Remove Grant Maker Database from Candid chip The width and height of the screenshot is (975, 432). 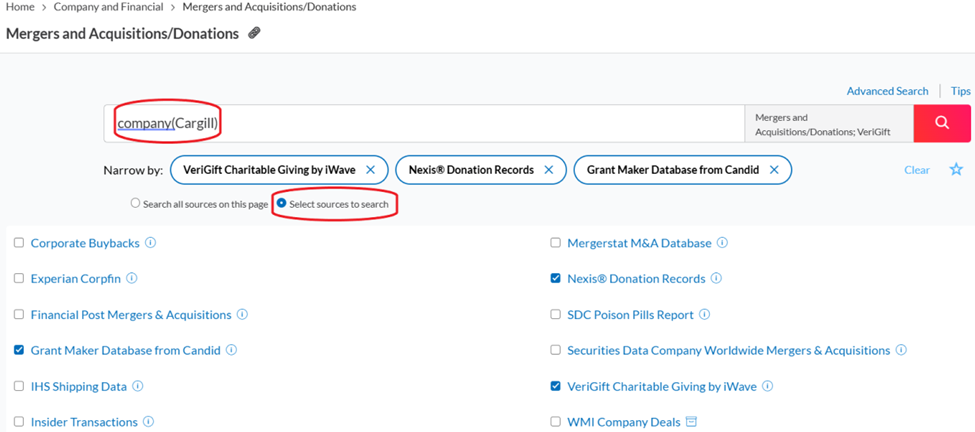pyautogui.click(x=774, y=170)
